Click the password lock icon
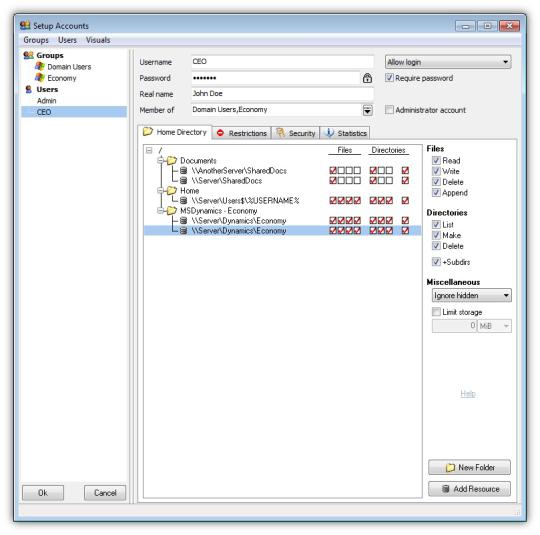540x535 pixels. (x=367, y=78)
